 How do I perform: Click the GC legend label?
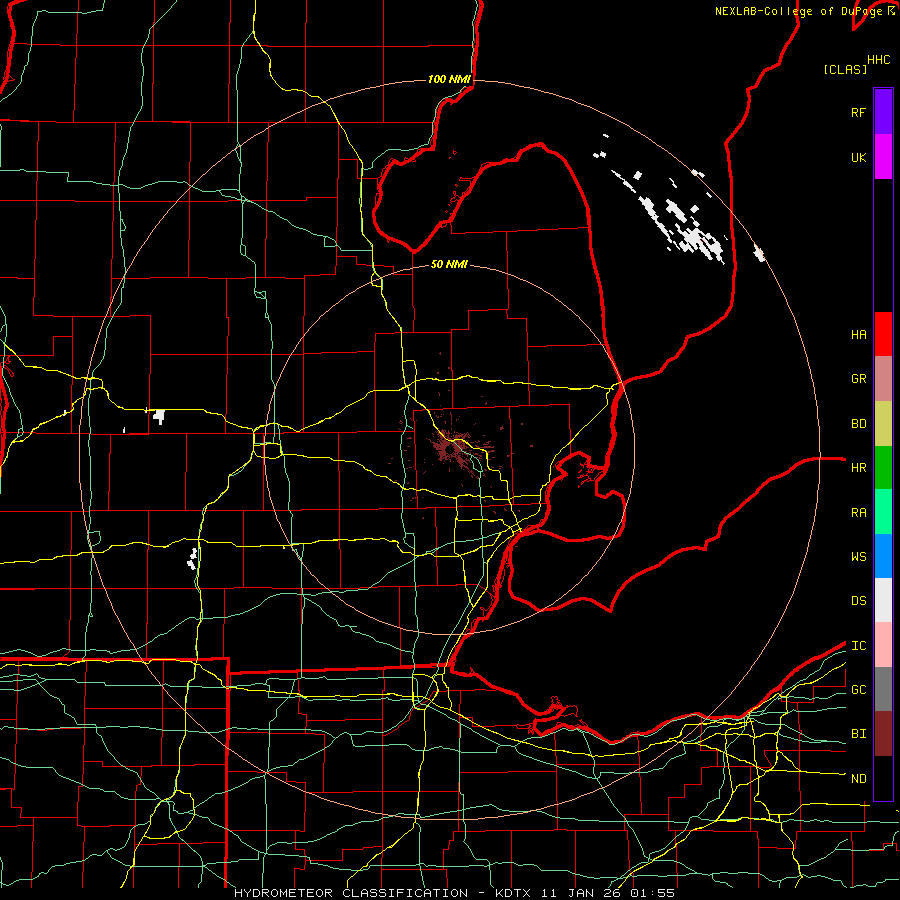pos(858,690)
